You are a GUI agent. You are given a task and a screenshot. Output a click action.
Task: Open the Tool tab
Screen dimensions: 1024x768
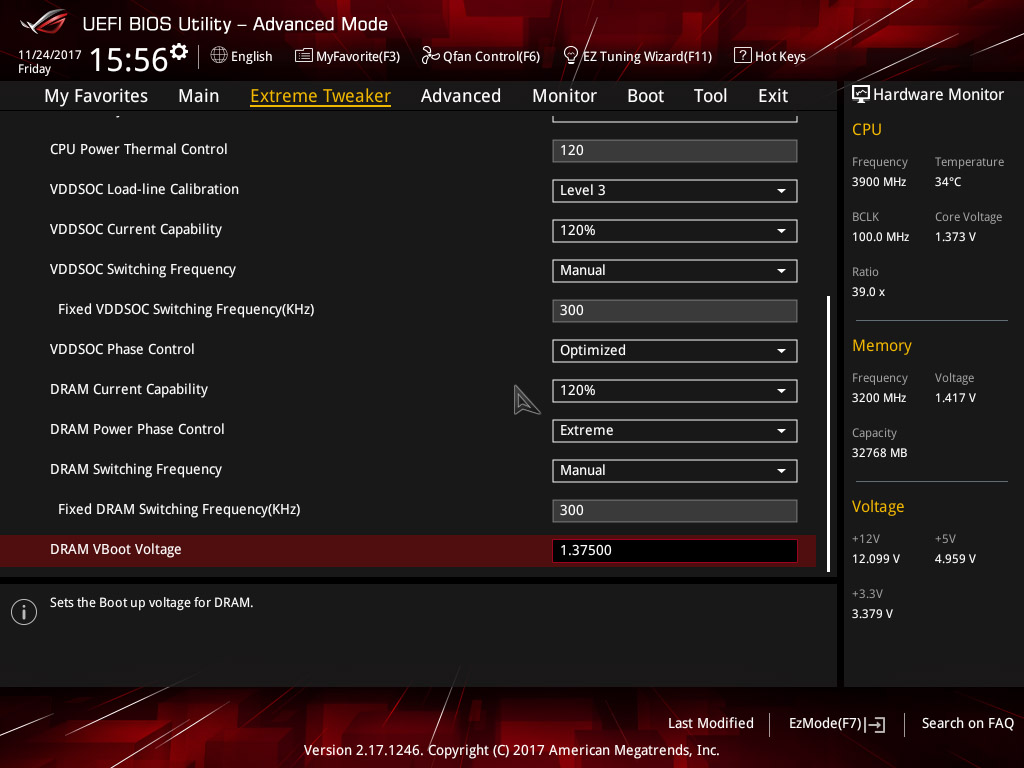coord(710,96)
